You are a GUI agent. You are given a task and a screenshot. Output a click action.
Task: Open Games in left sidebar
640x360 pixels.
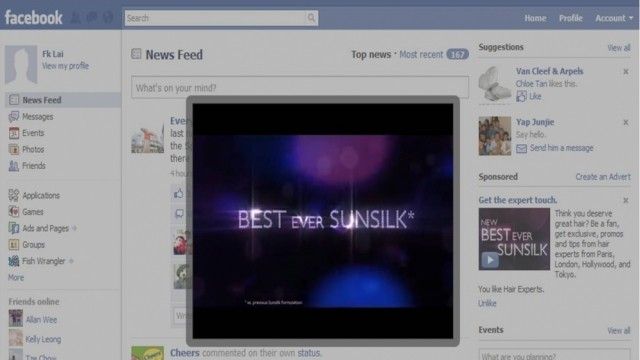click(33, 212)
